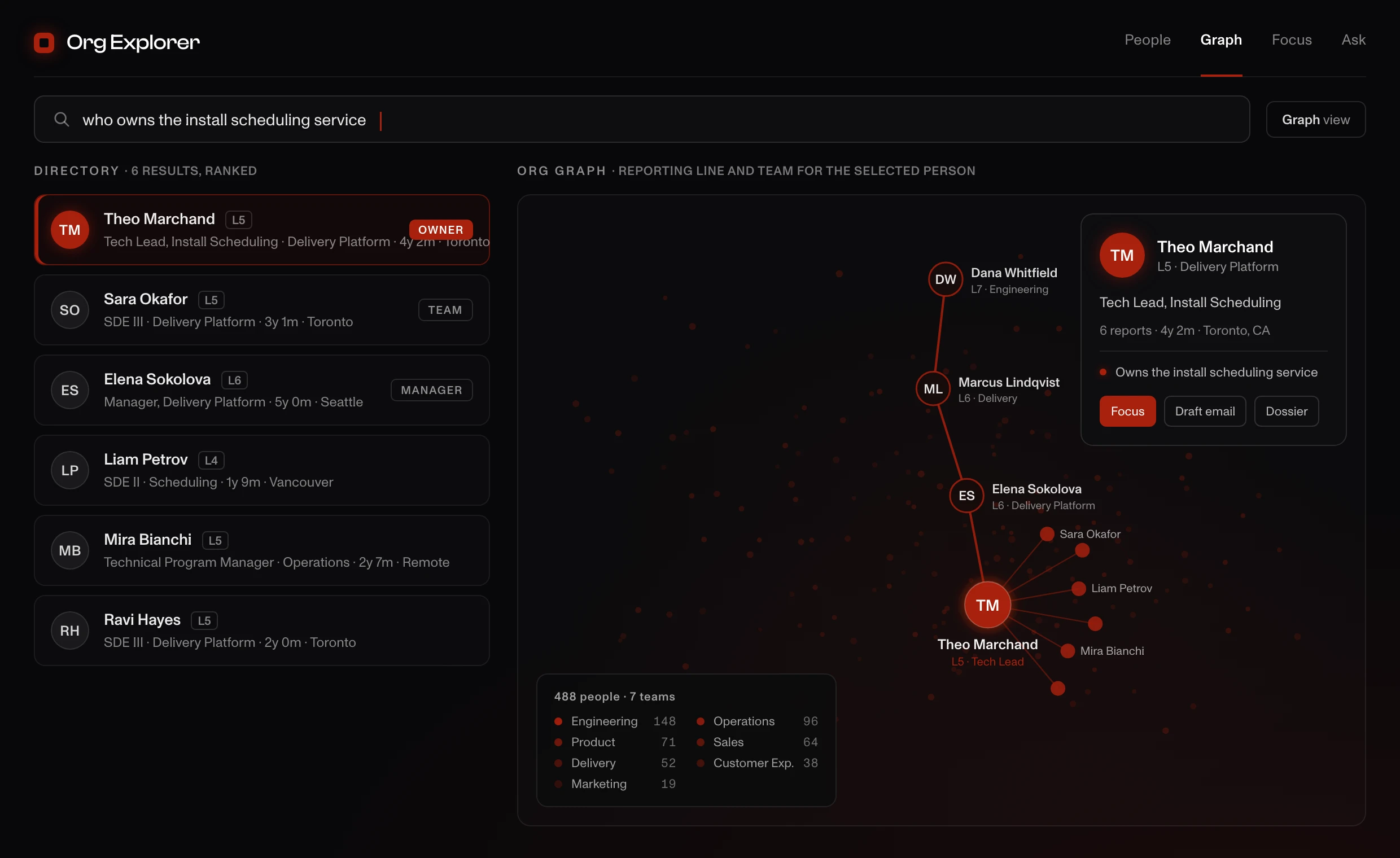
Task: Toggle the Graph view button
Action: [x=1315, y=119]
